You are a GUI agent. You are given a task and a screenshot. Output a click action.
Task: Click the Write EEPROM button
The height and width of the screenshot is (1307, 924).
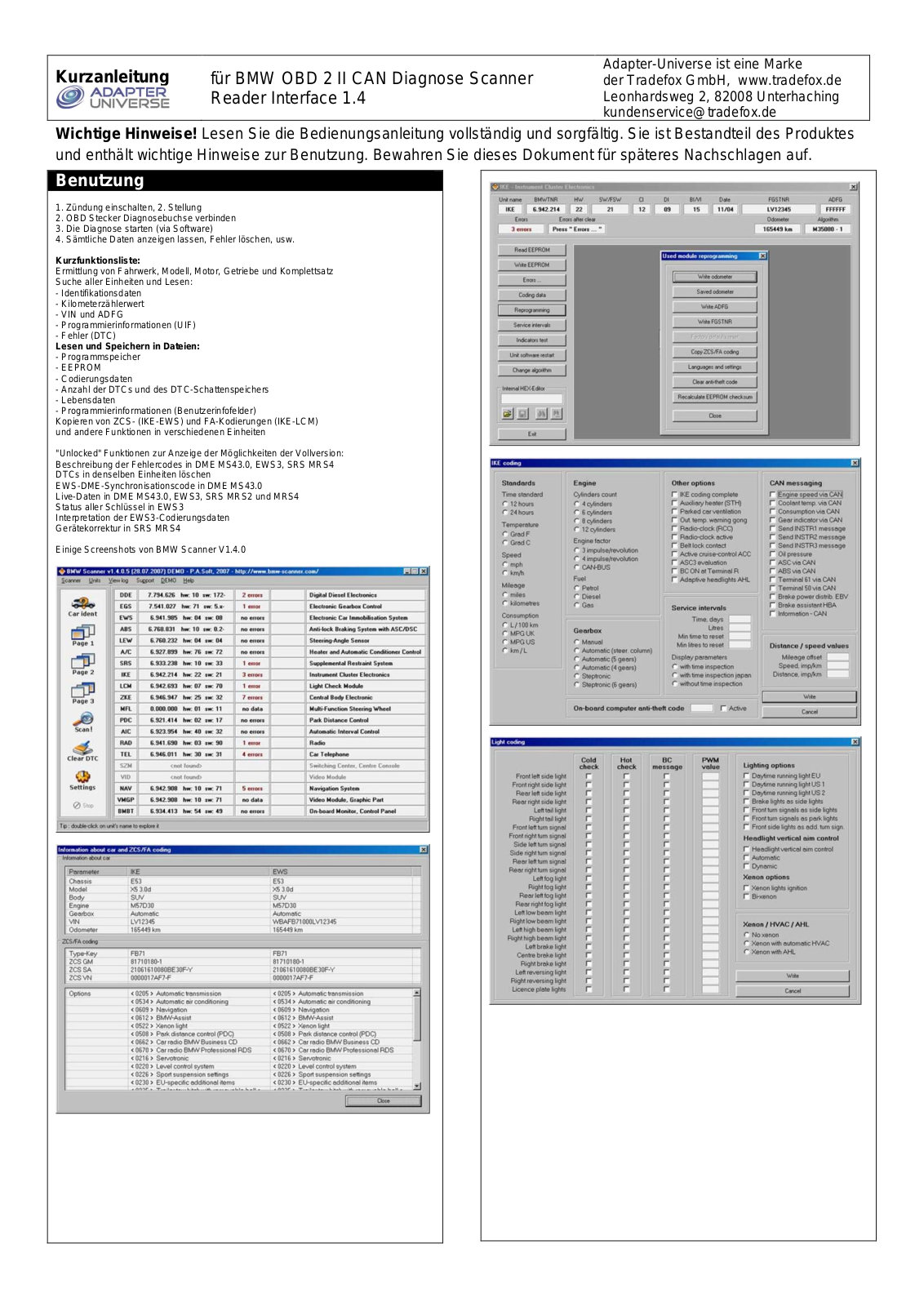coord(531,265)
